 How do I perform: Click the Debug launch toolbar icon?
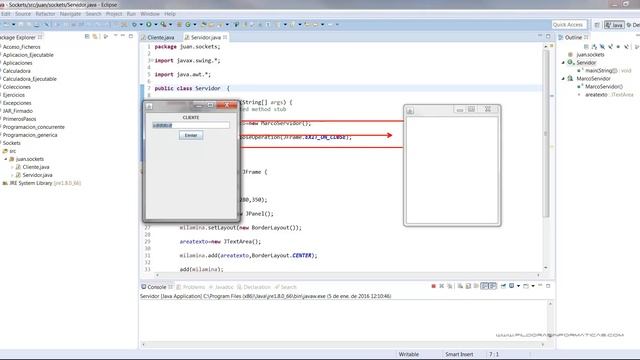pos(134,24)
